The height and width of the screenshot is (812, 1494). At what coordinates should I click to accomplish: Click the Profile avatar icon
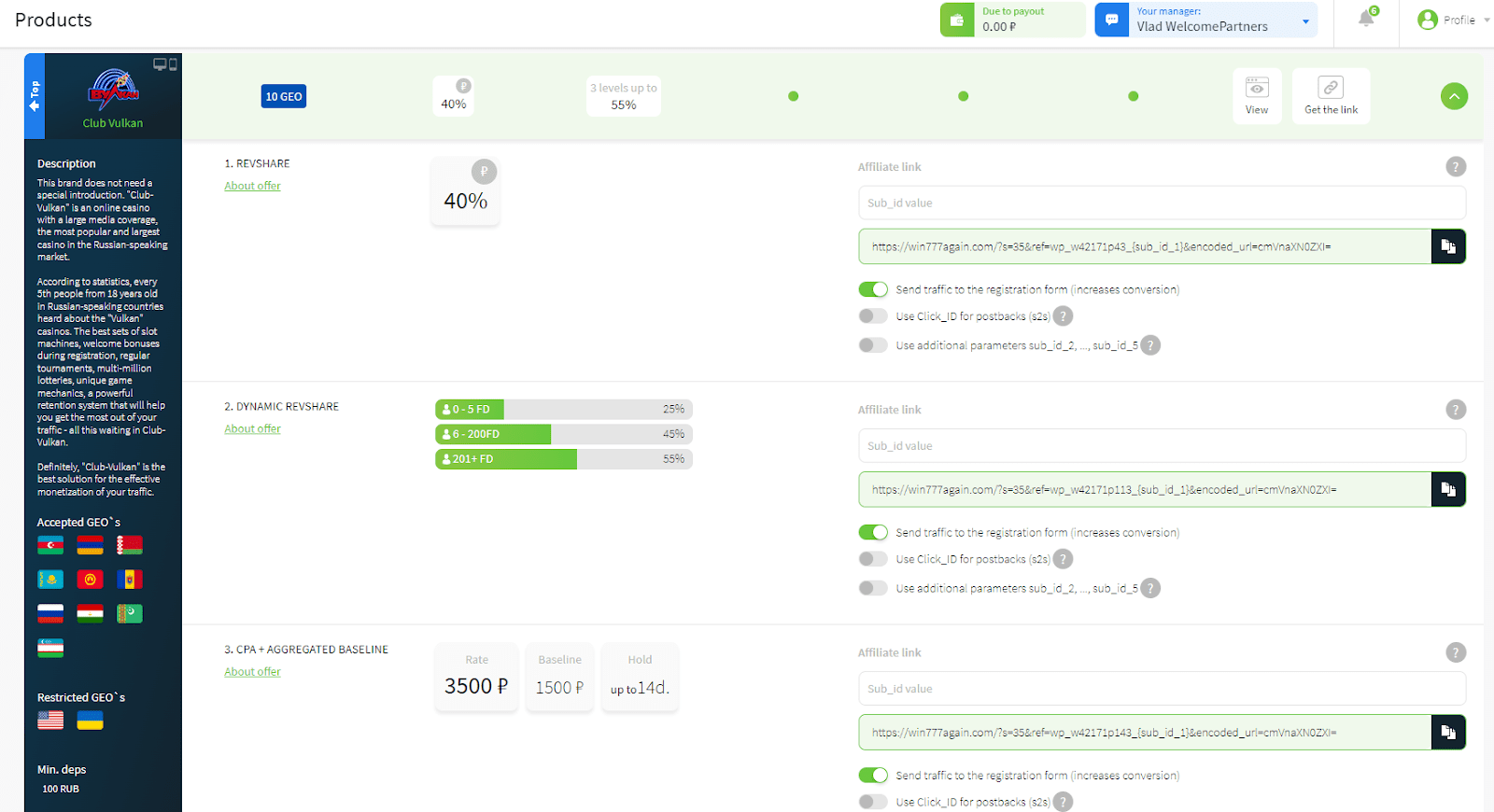(x=1428, y=20)
